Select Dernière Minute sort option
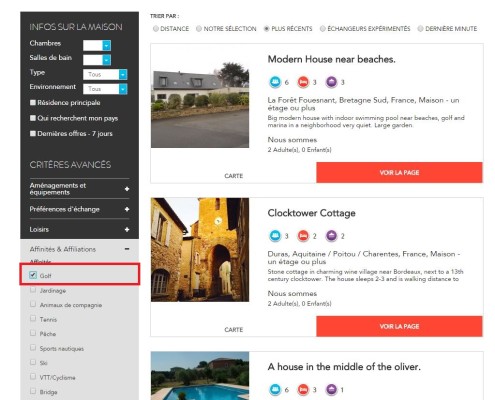 click(x=421, y=29)
